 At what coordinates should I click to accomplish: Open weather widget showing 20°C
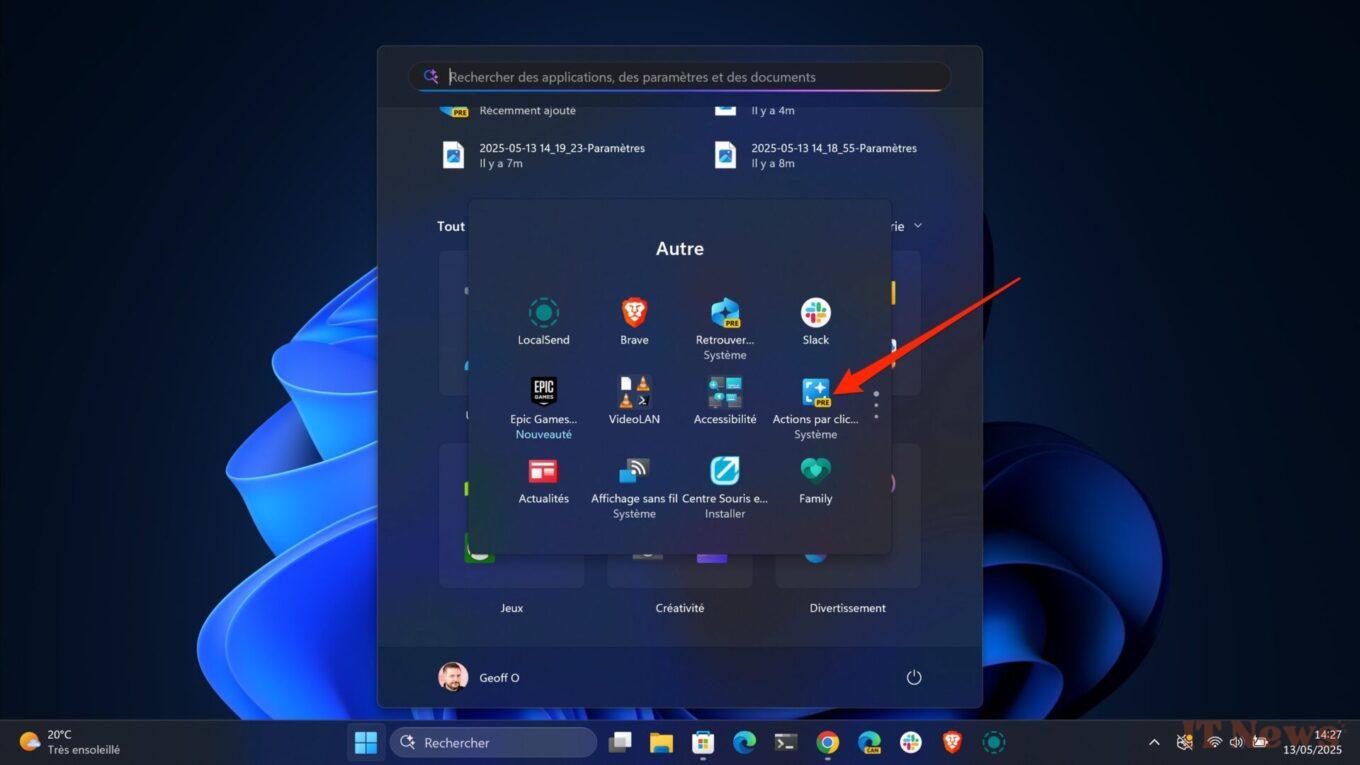coord(70,742)
